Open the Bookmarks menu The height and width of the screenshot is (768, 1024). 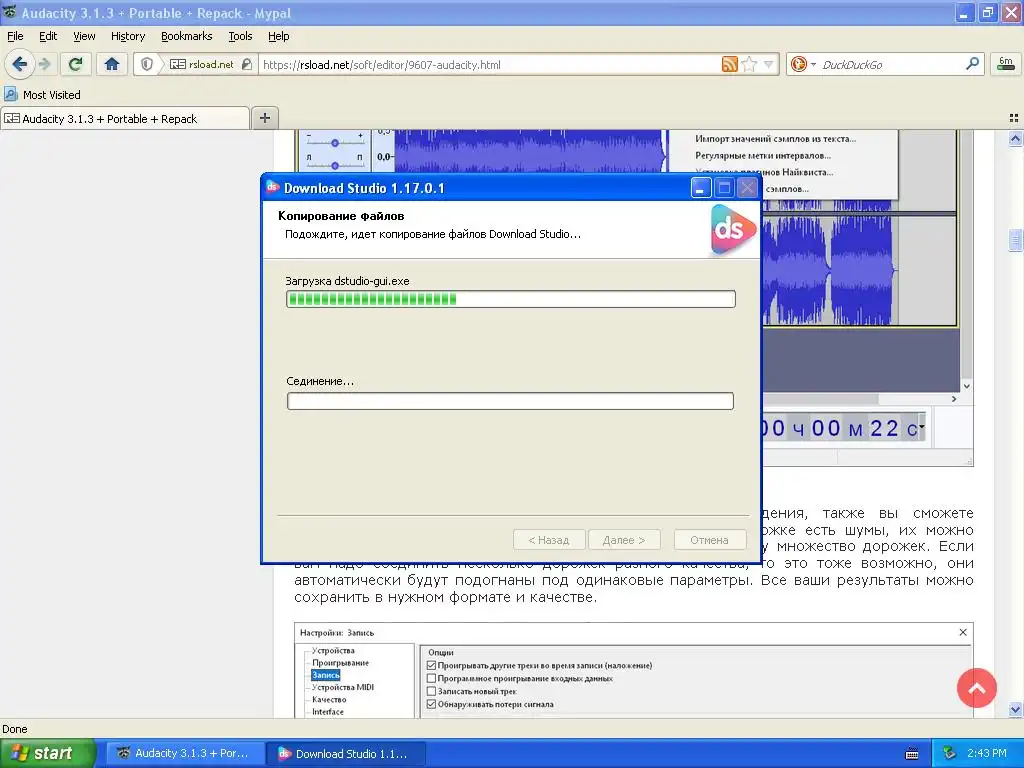tap(186, 36)
